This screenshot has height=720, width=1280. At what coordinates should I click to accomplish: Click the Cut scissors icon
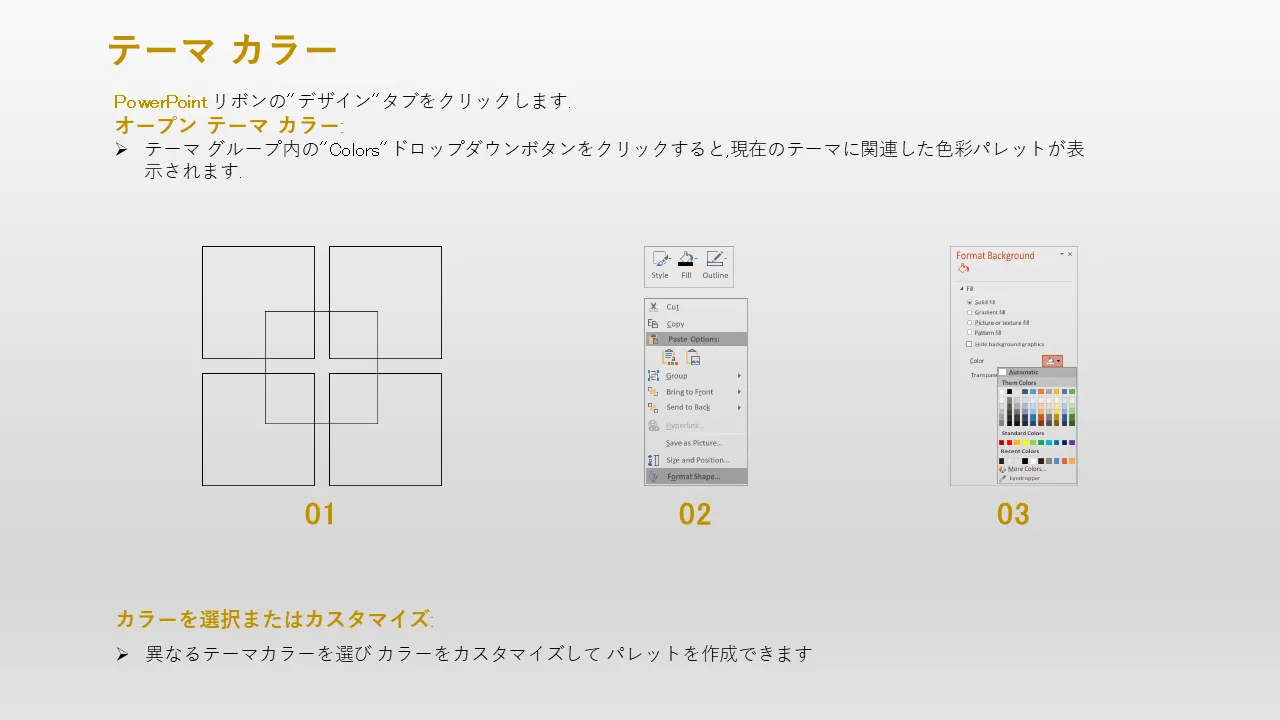(653, 307)
